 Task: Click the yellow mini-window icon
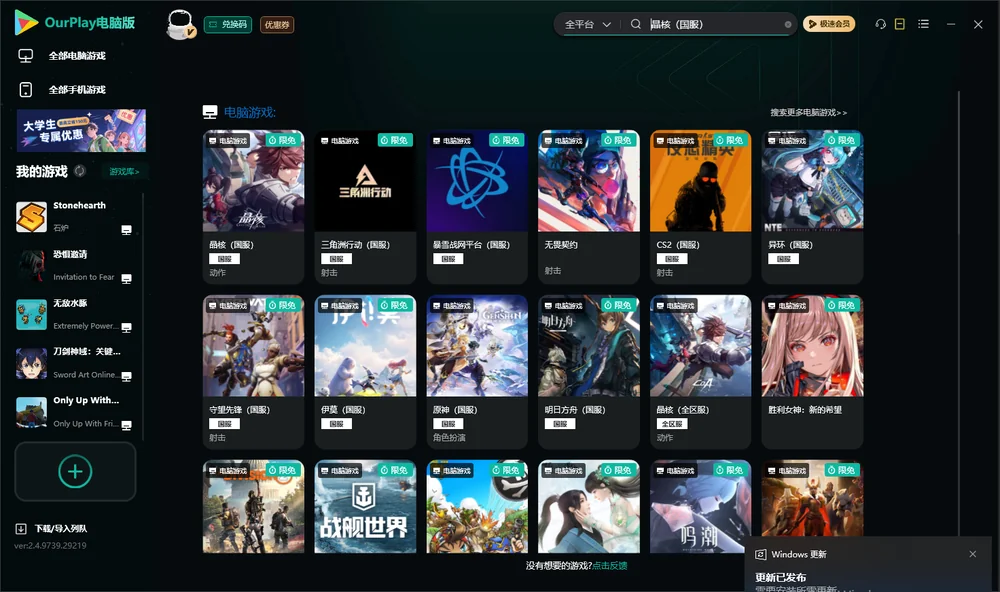click(899, 24)
